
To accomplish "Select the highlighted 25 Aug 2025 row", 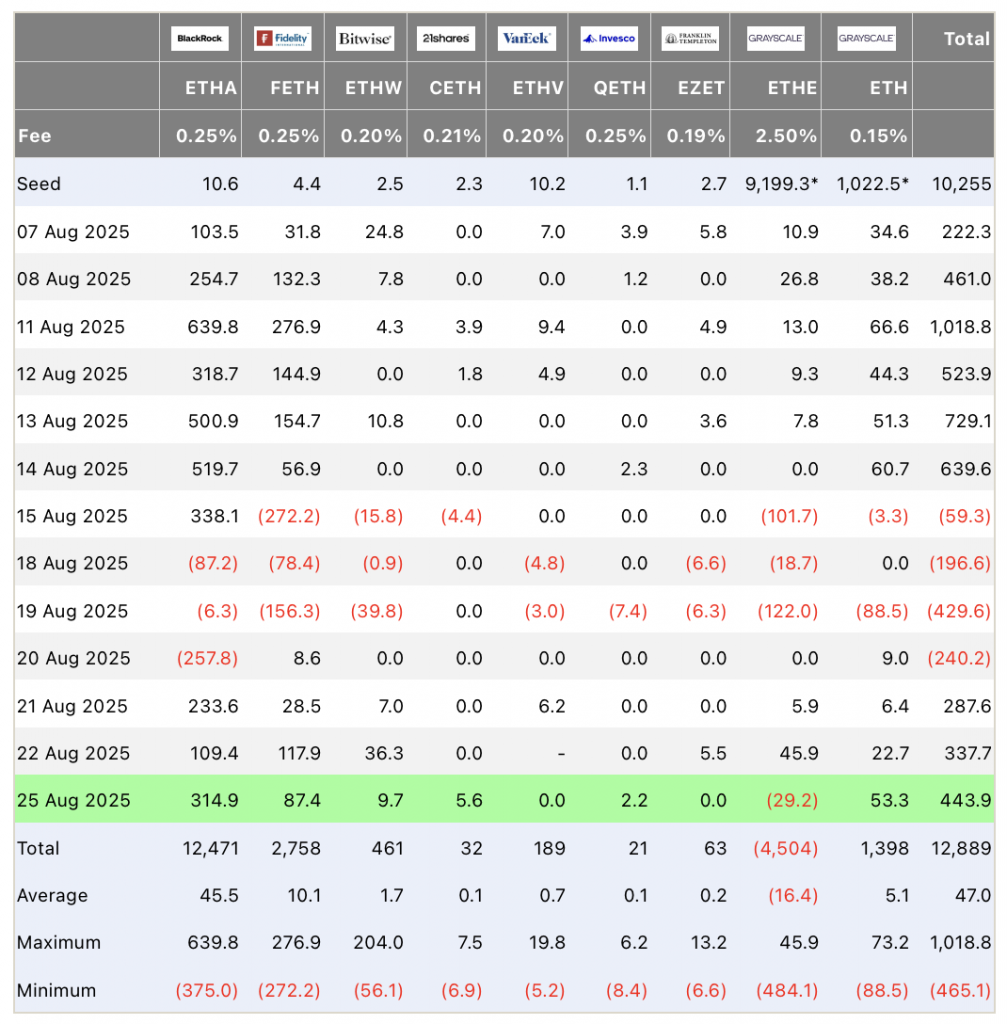I will click(x=504, y=799).
